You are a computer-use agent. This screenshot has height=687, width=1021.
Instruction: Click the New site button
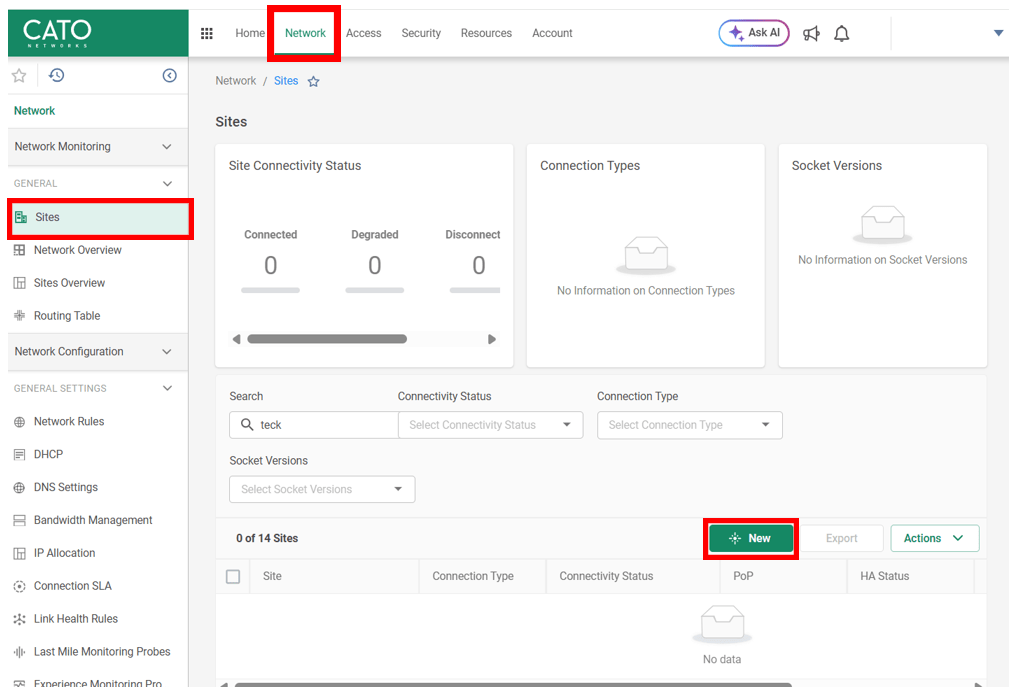coord(751,538)
